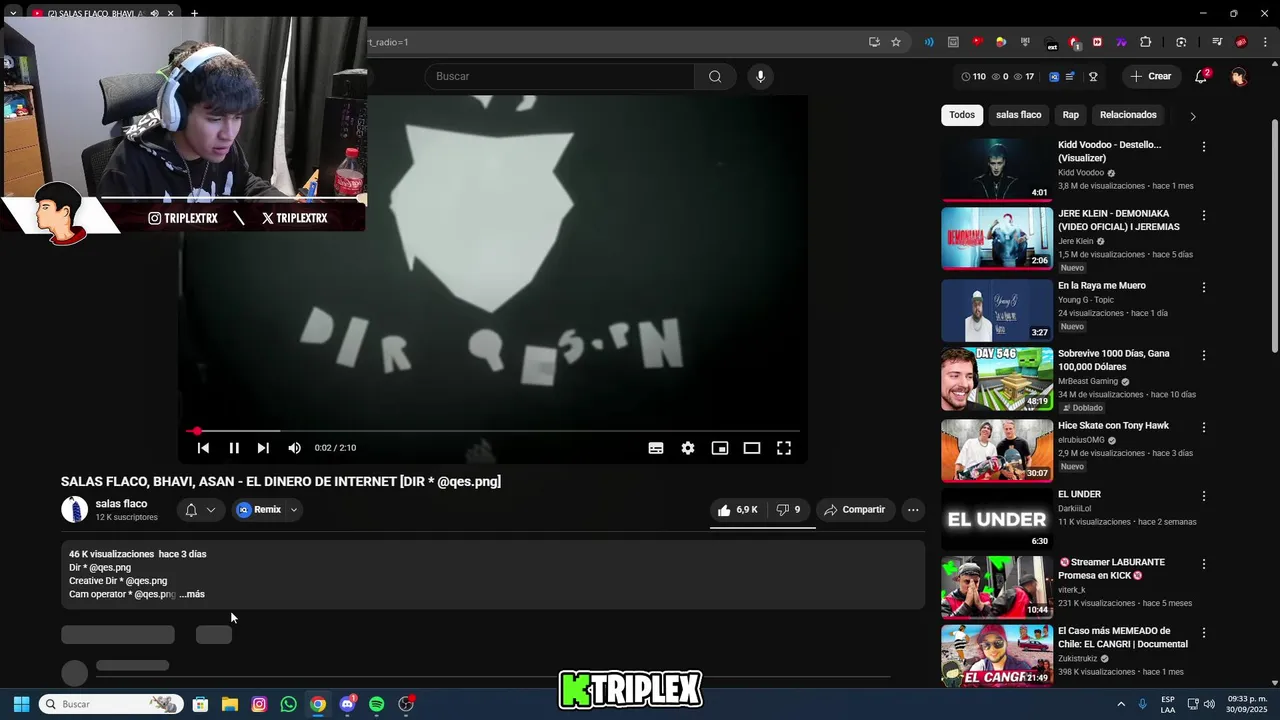Like the video with 6,9 K likes

pos(737,510)
